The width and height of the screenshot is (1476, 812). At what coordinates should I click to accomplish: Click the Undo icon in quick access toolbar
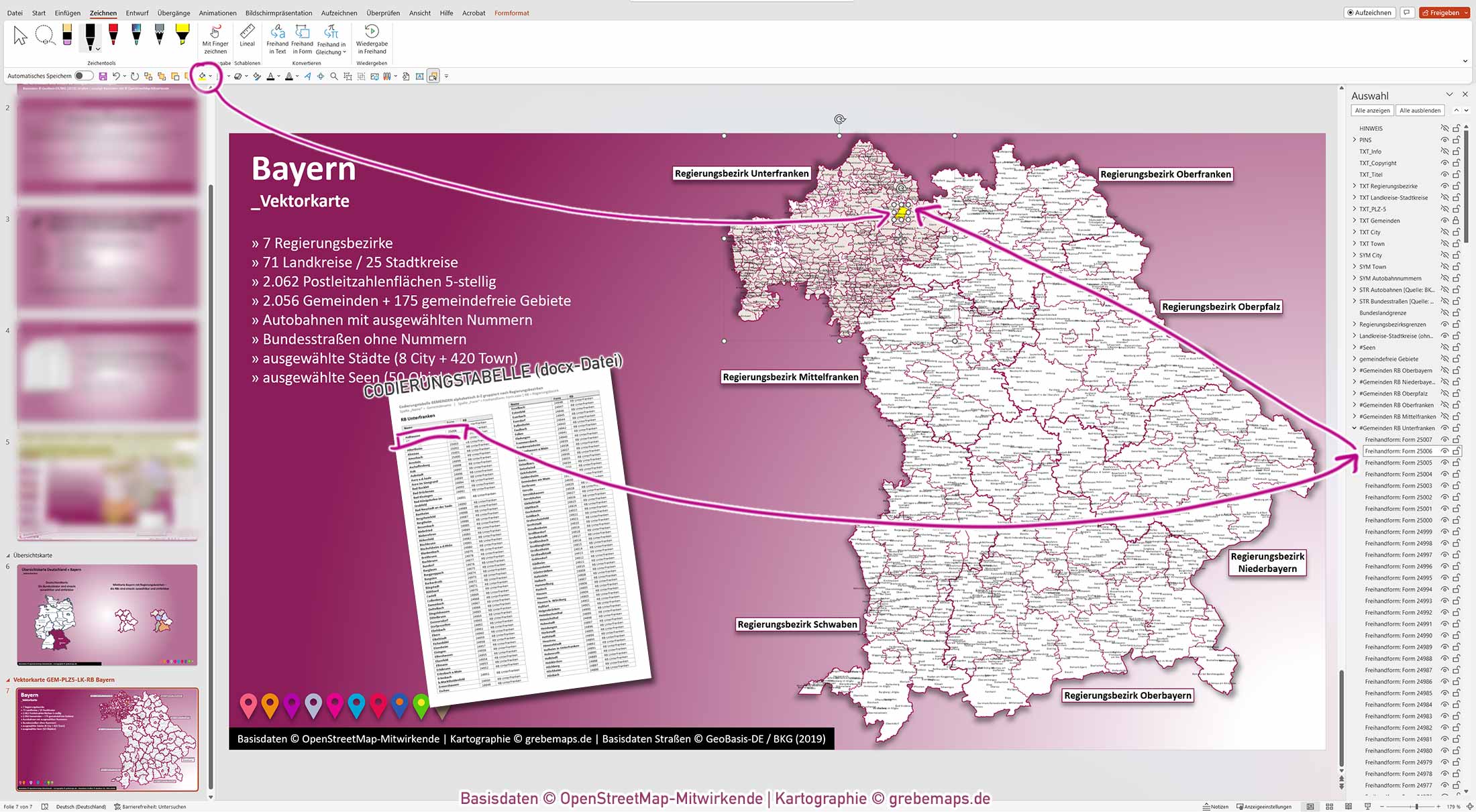tap(117, 76)
